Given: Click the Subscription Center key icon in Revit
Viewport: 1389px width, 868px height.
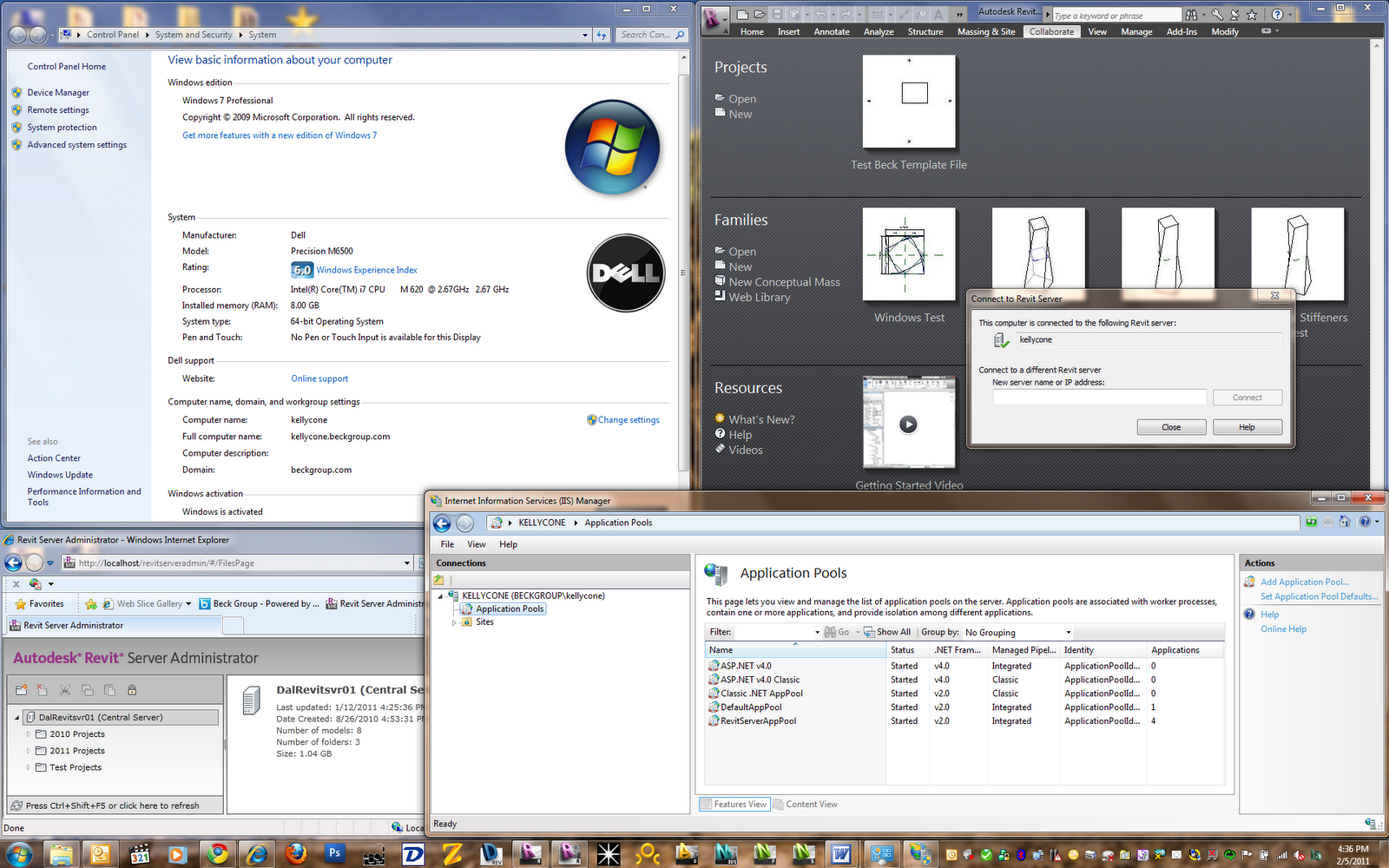Looking at the screenshot, I should (x=1217, y=15).
